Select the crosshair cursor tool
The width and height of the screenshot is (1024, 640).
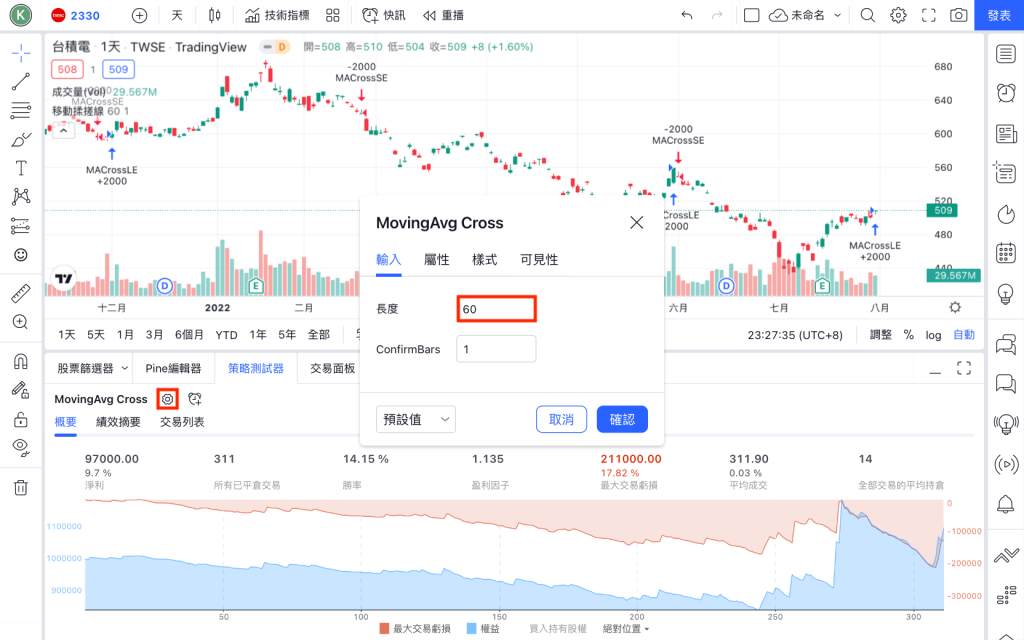[x=21, y=53]
